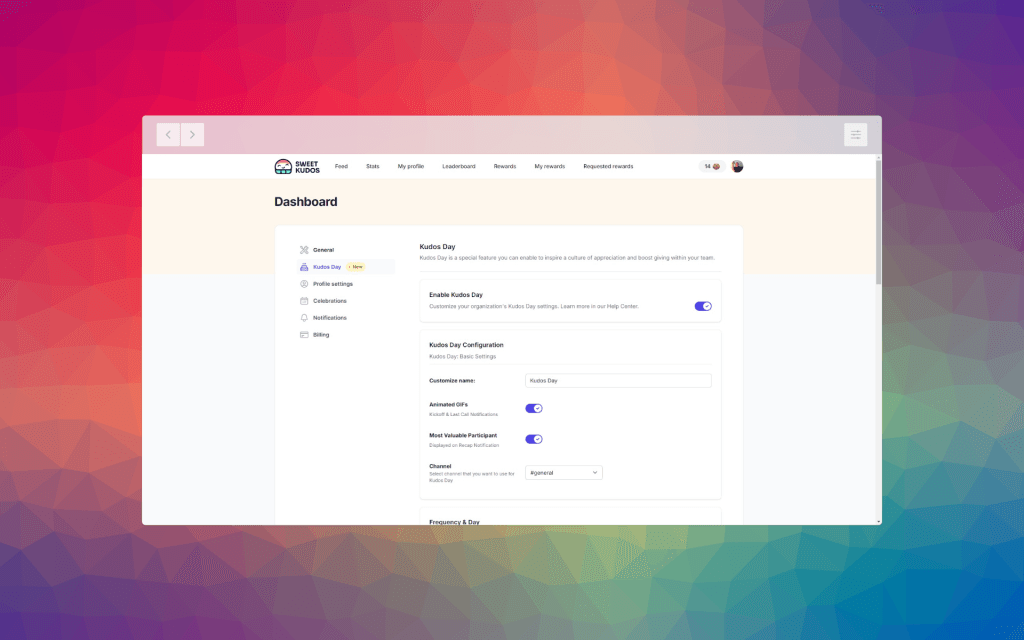The width and height of the screenshot is (1024, 640).
Task: Click the Kudos Day cake icon
Action: (304, 267)
